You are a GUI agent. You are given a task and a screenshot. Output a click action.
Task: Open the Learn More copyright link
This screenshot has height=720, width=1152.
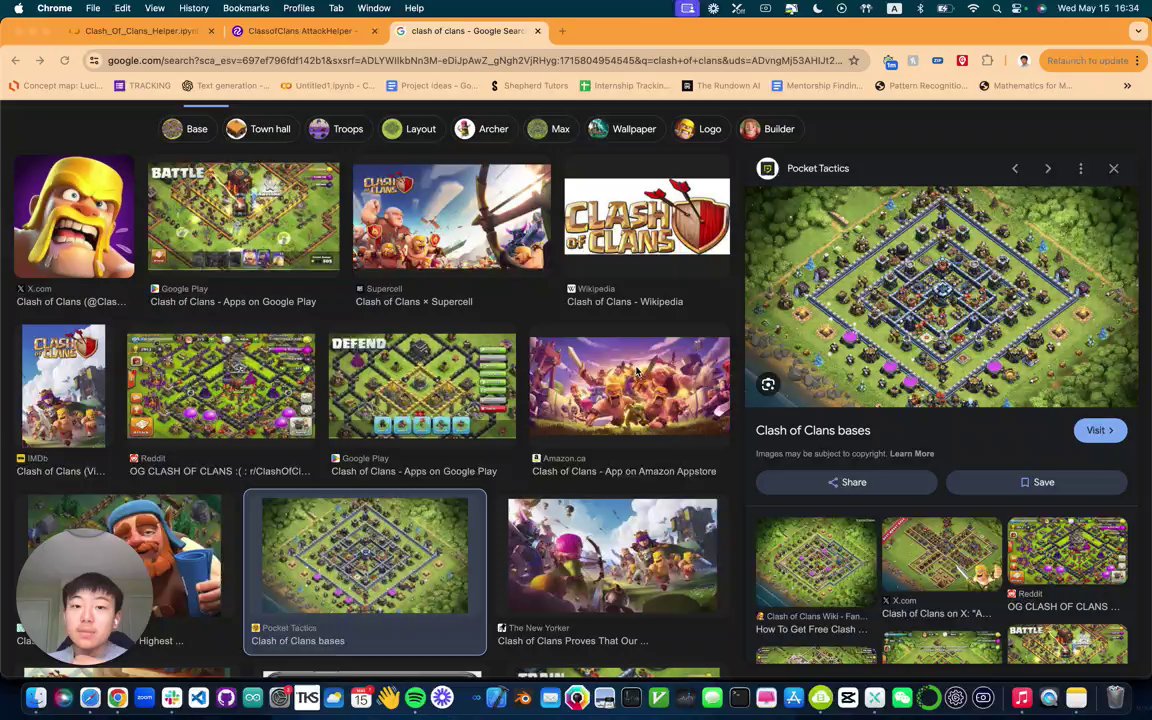click(x=912, y=454)
